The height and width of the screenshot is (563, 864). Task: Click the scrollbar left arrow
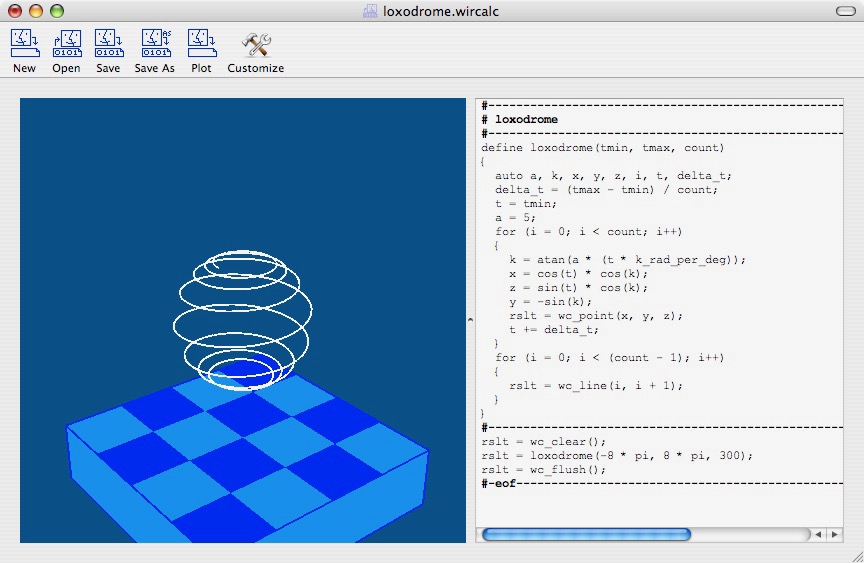pos(818,534)
